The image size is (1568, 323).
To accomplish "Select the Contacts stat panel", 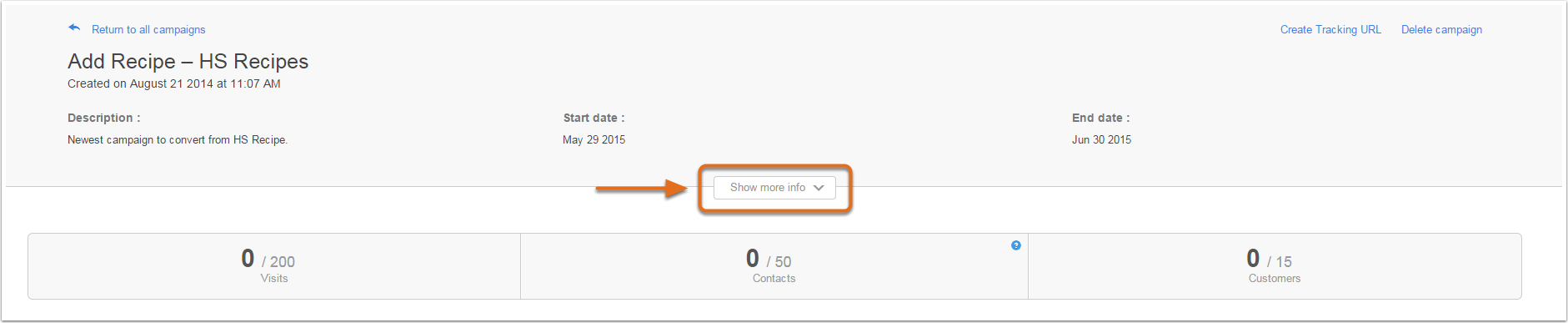I will coord(774,266).
